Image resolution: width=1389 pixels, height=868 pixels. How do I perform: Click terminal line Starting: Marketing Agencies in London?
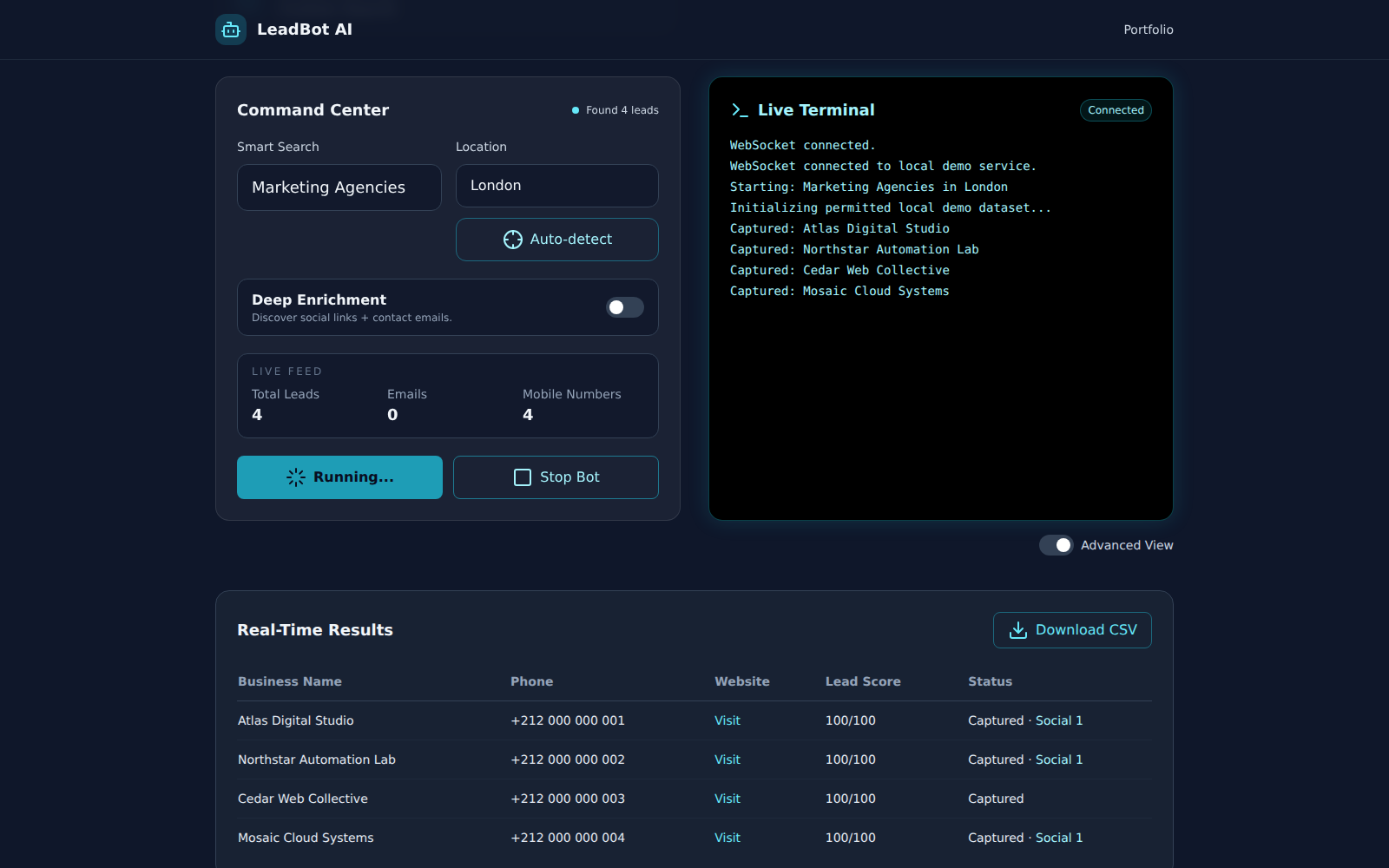(x=869, y=187)
